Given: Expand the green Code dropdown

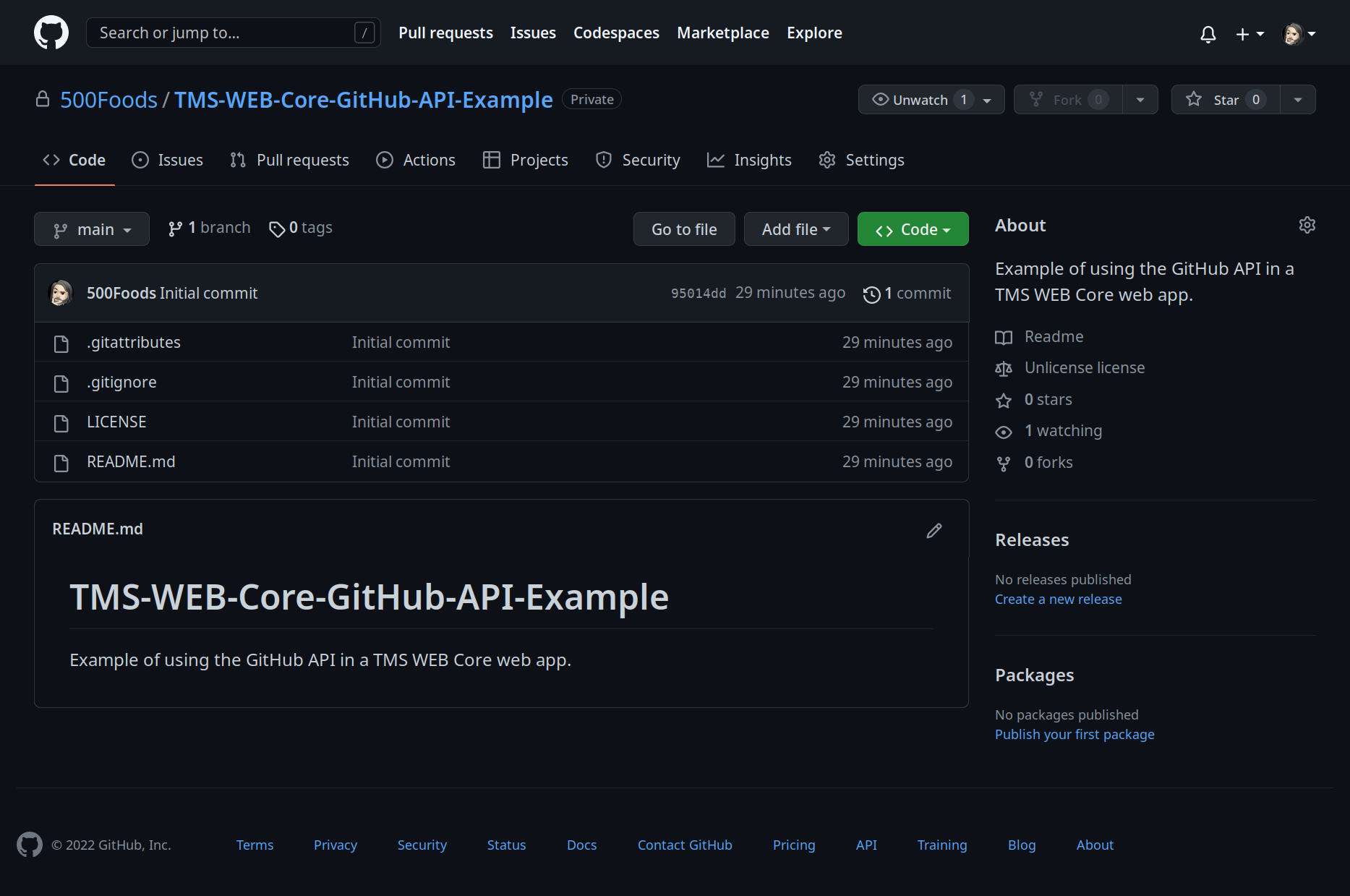Looking at the screenshot, I should click(x=913, y=229).
